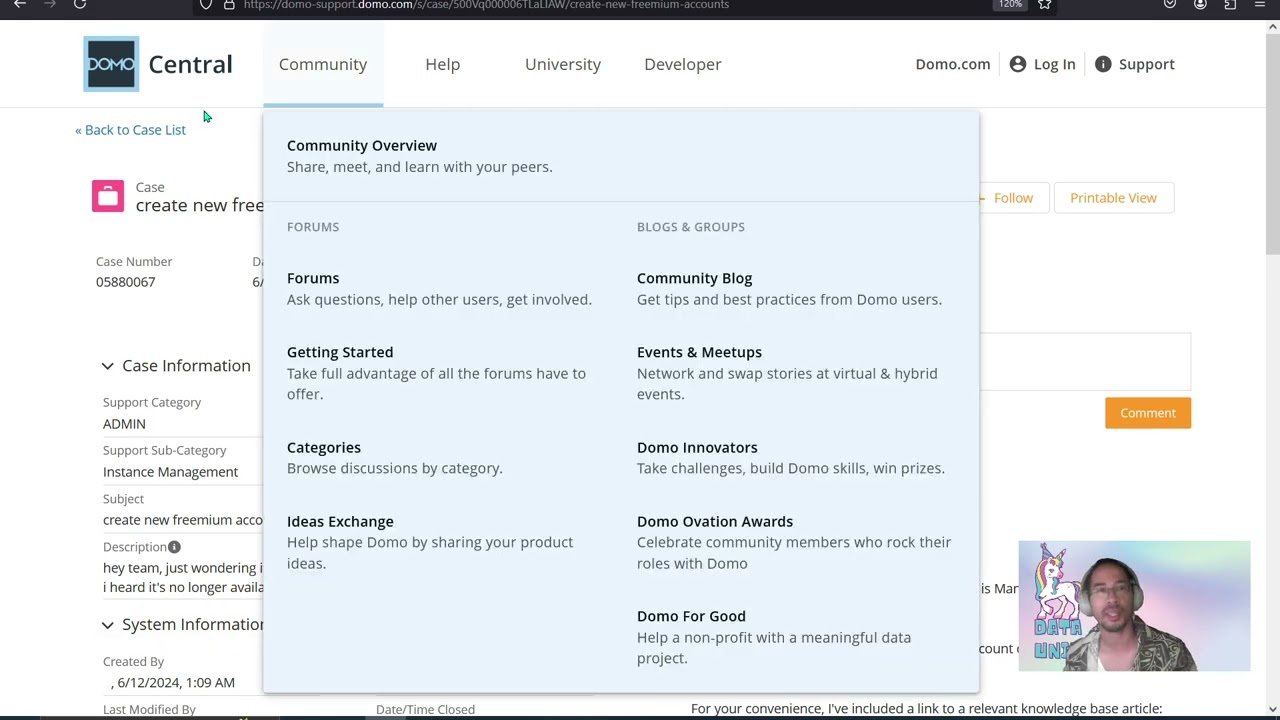Open Community Overview
Screen dimensions: 1280x720
click(362, 146)
